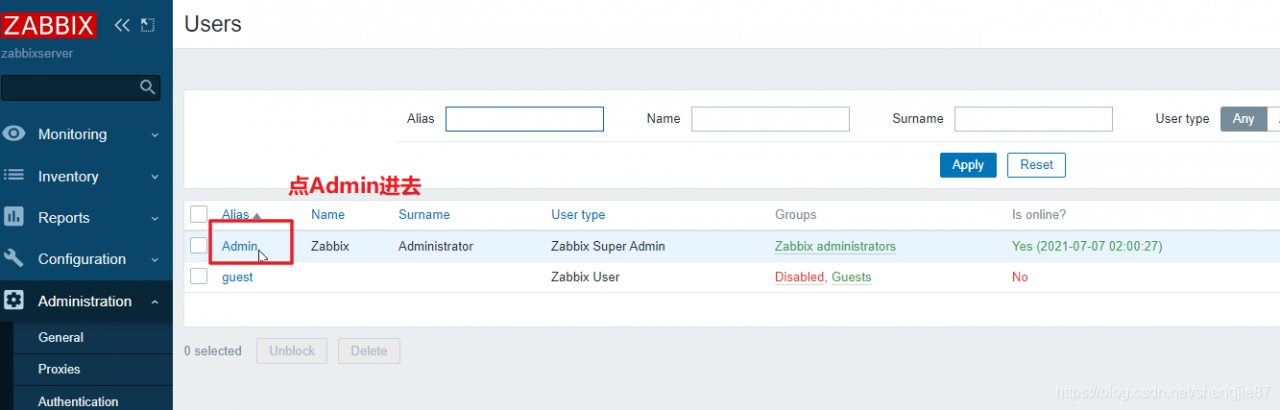The image size is (1280, 410).
Task: Focus the Name filter field
Action: [x=770, y=119]
